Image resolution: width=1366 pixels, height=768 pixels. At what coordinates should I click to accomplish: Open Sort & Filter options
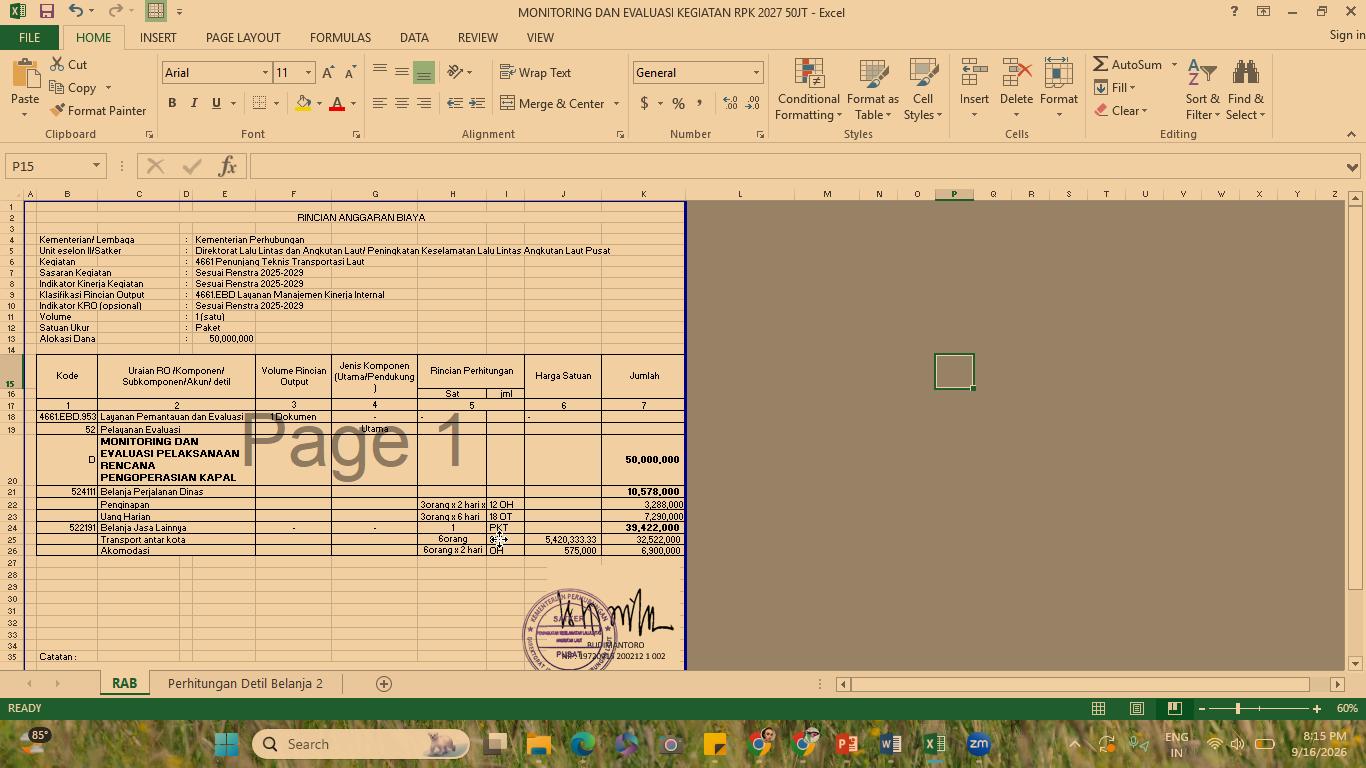click(1202, 90)
